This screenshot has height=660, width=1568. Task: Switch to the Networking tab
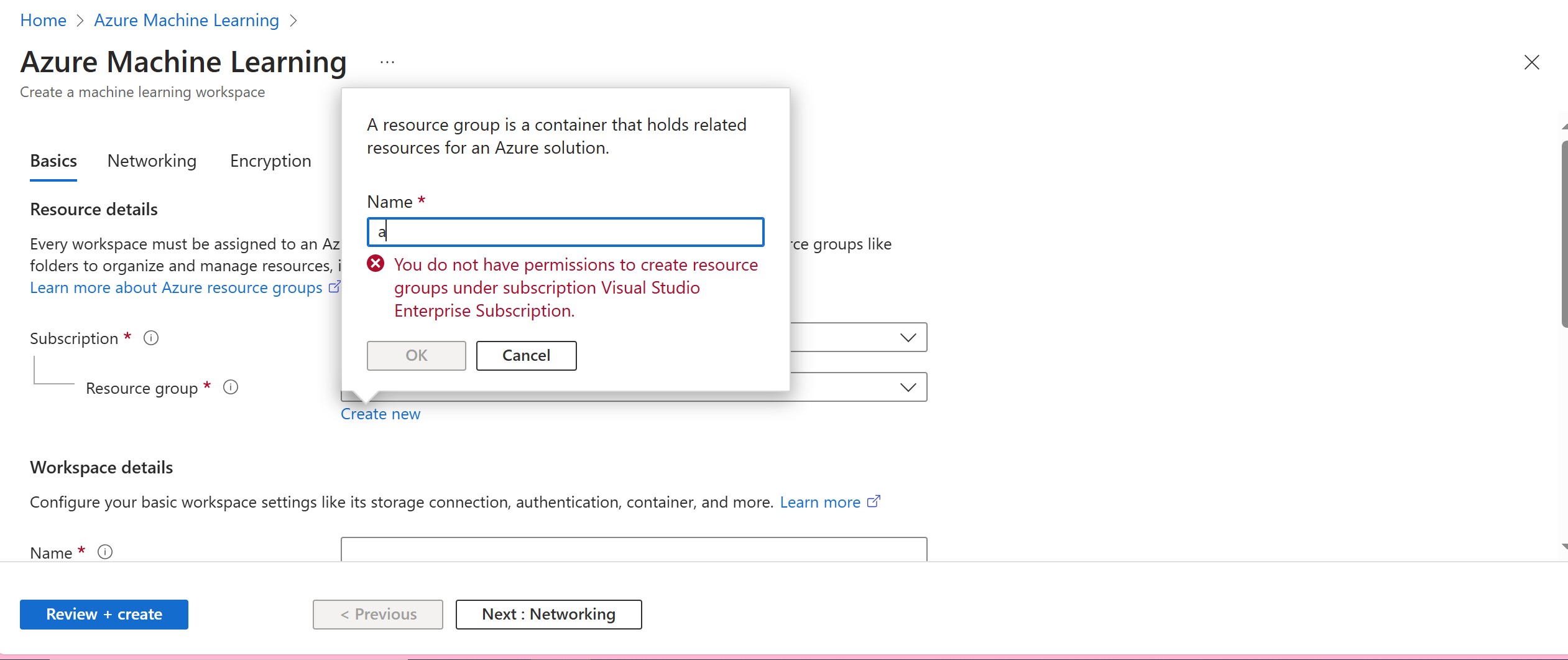pos(151,160)
